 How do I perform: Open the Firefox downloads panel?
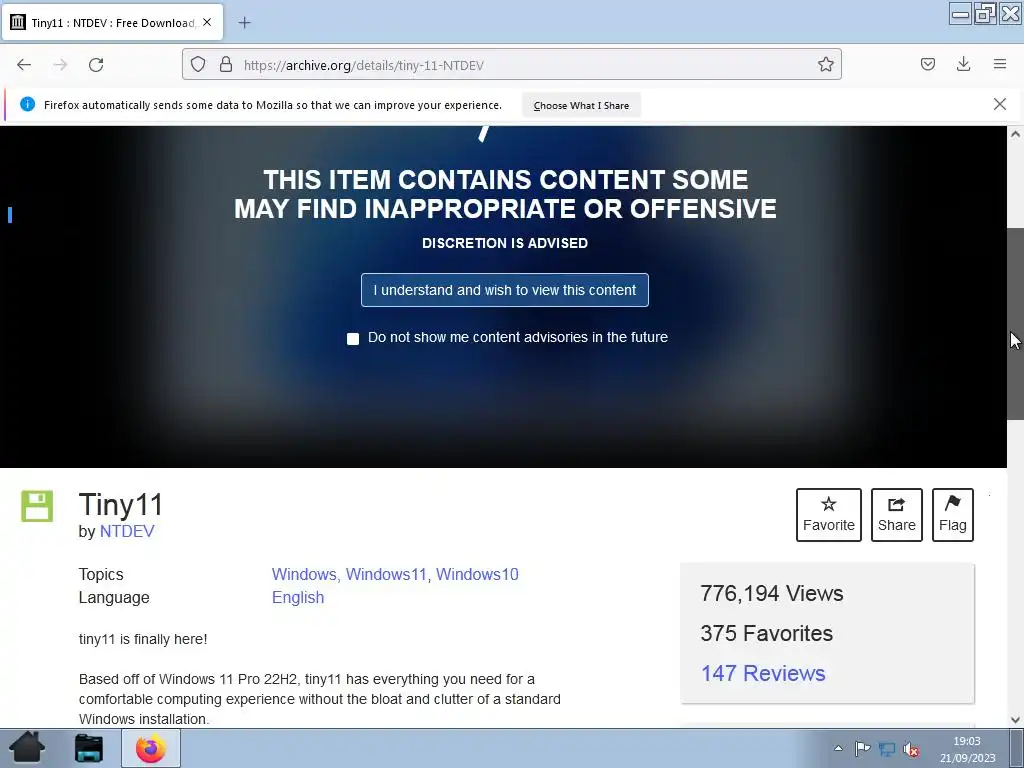pyautogui.click(x=963, y=64)
